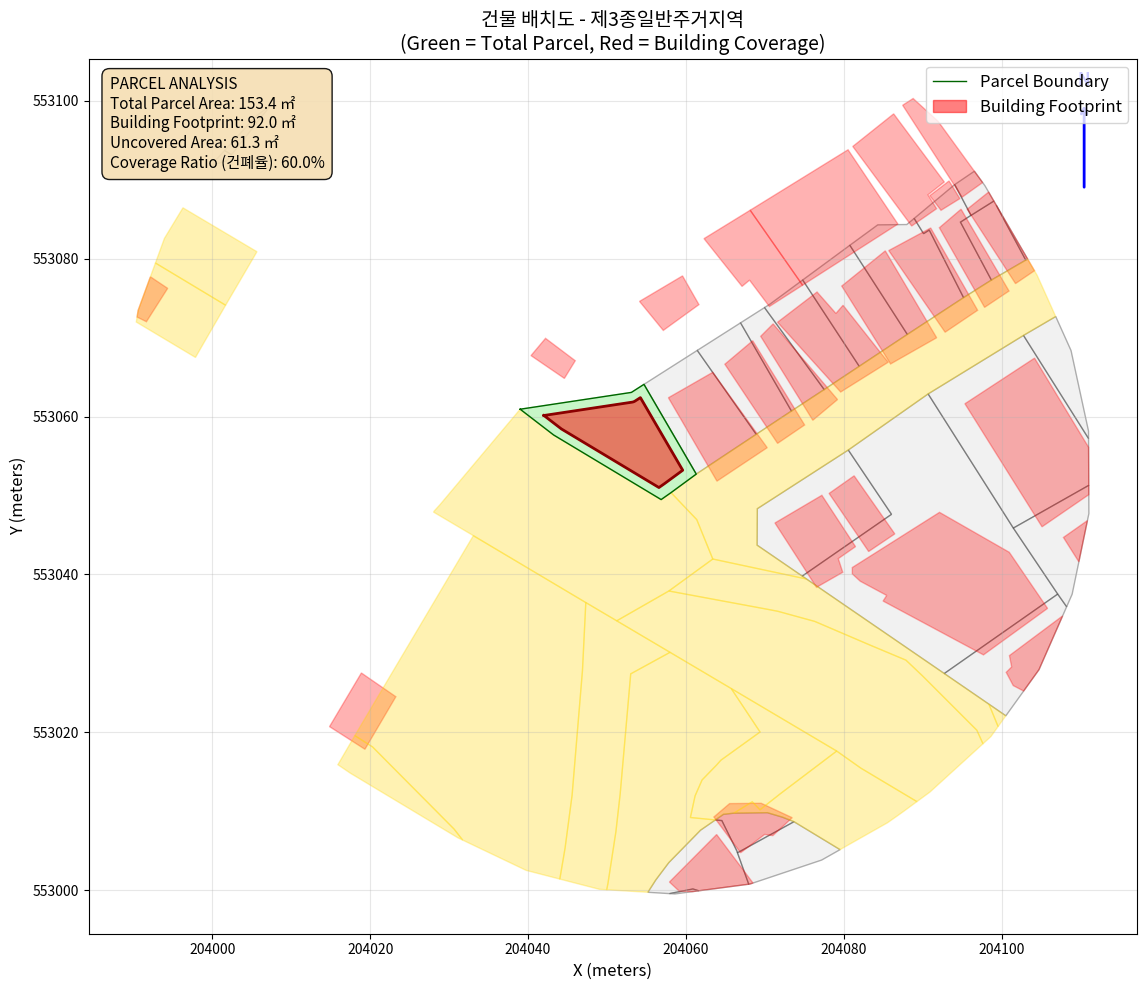Click the 553100 tick label on the Y axis
Viewport: 1146px width, 990px height.
pyautogui.click(x=56, y=101)
